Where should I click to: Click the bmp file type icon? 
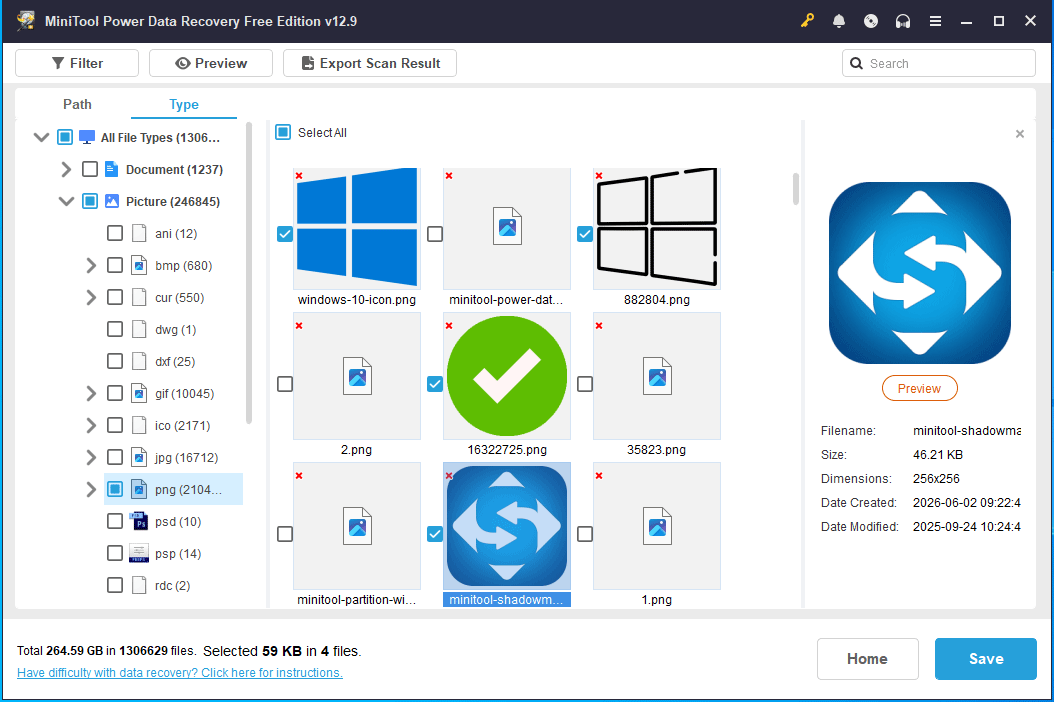(x=138, y=266)
